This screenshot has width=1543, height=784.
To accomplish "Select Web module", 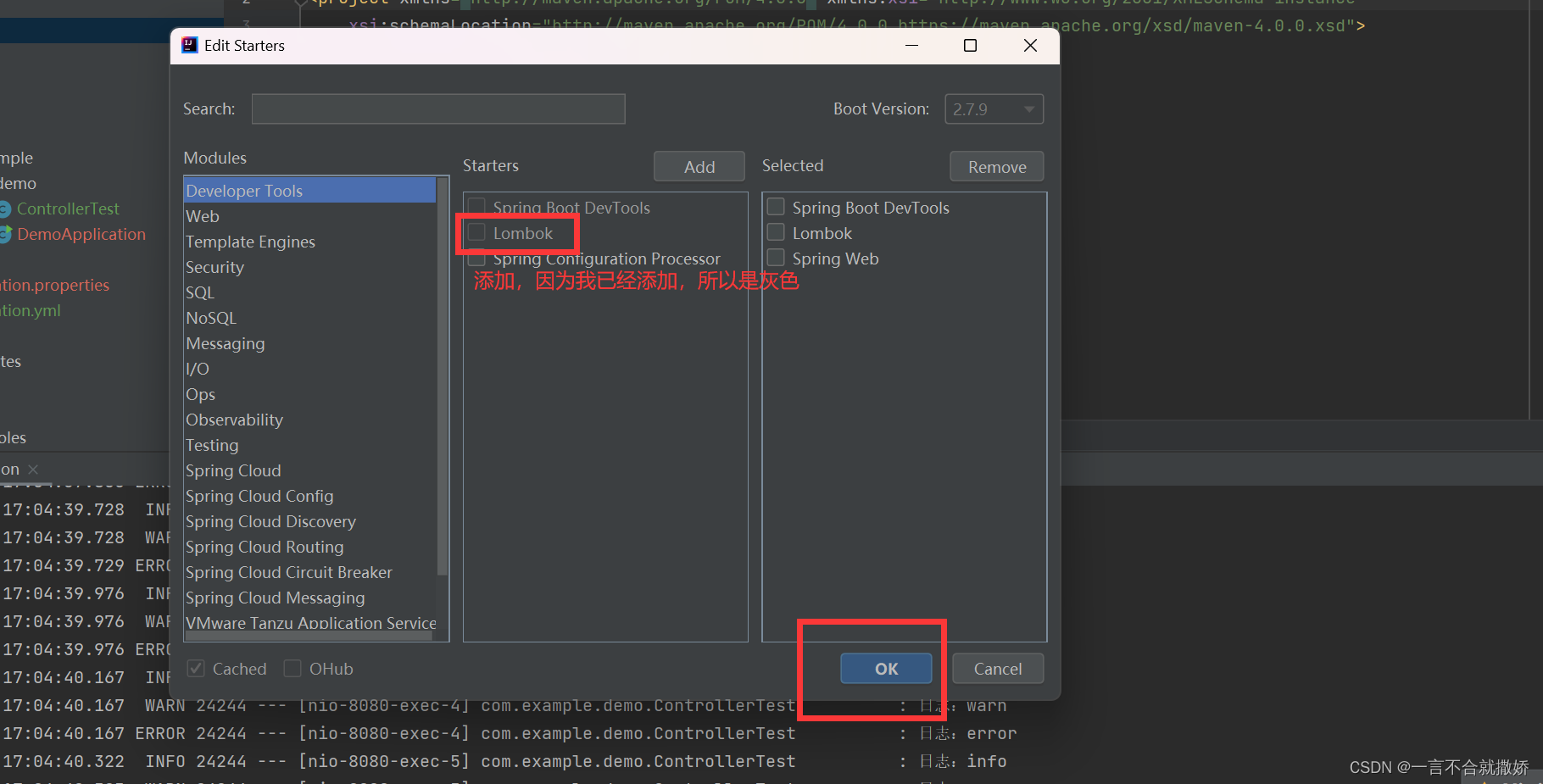I will (x=310, y=216).
